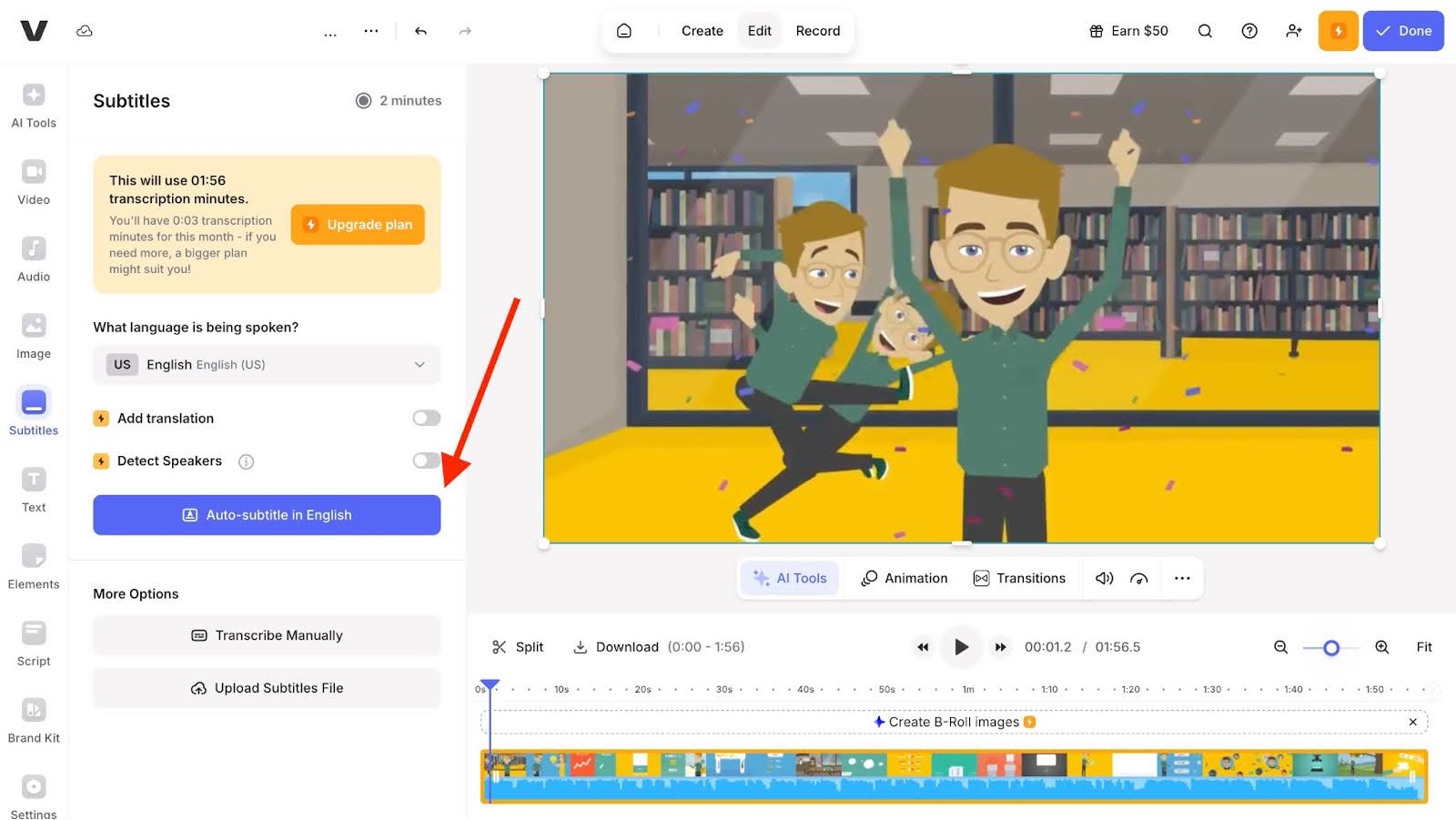Viewport: 1456px width, 820px height.
Task: Switch to the Record tab
Action: 817,31
